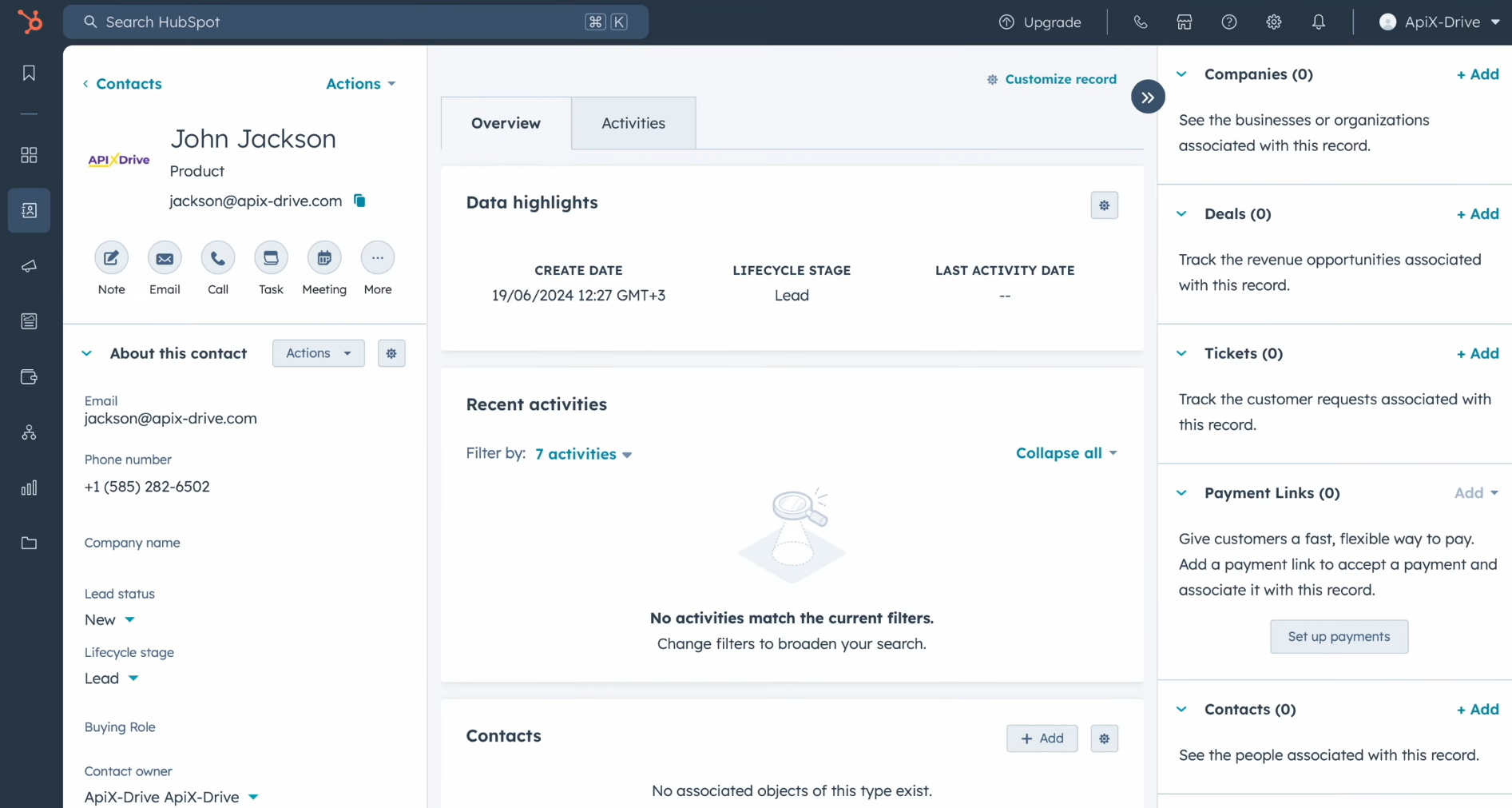Open the Marketplace store icon in top bar
This screenshot has height=808, width=1512.
tap(1184, 22)
